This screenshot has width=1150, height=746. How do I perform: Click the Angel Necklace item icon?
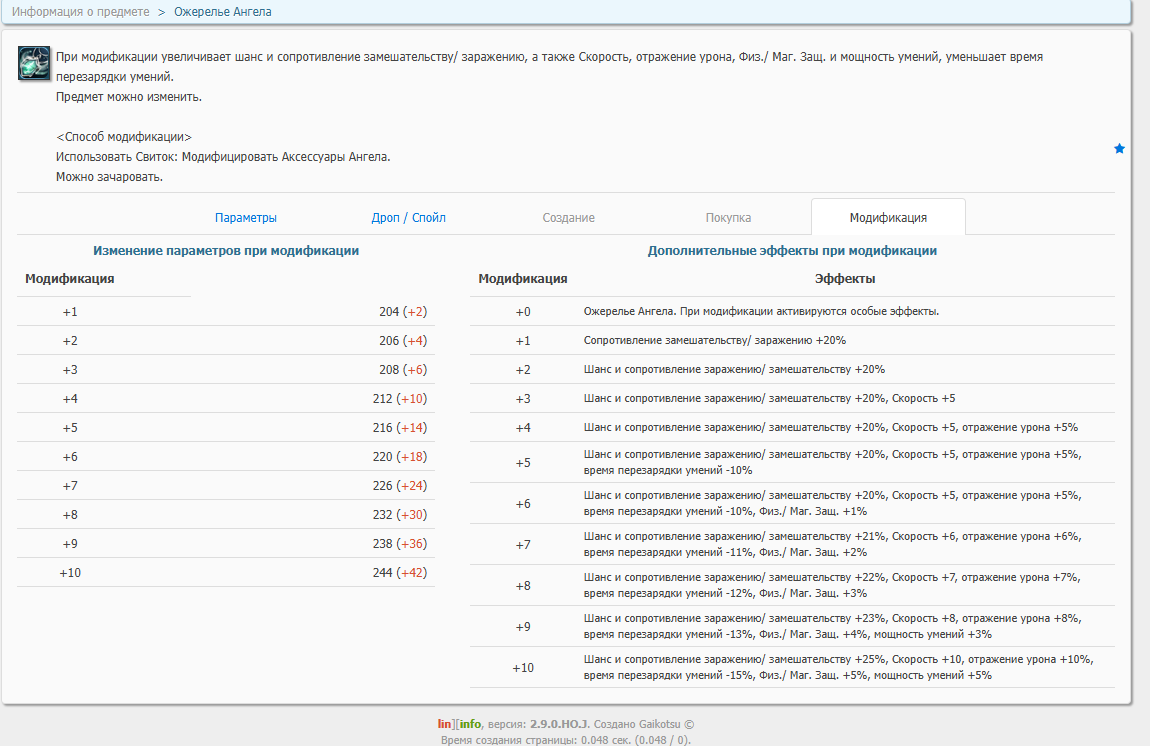tap(34, 63)
